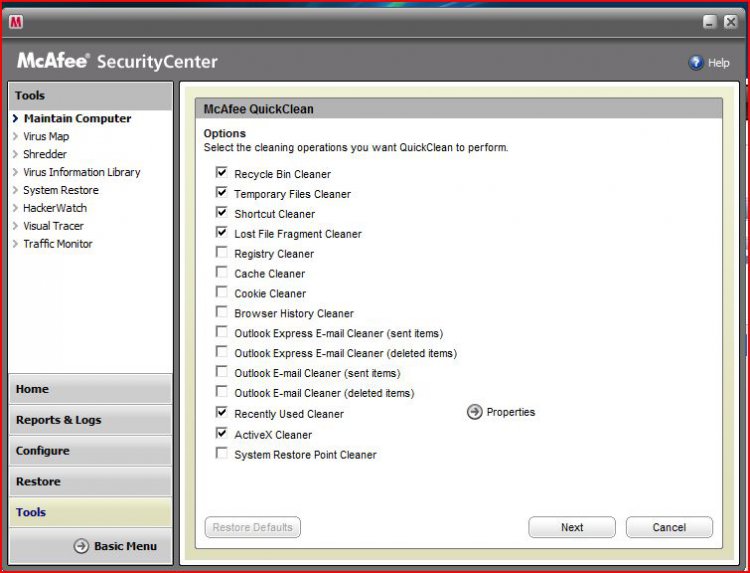The width and height of the screenshot is (750, 573).
Task: Click the Basic Menu arrow icon
Action: point(81,546)
